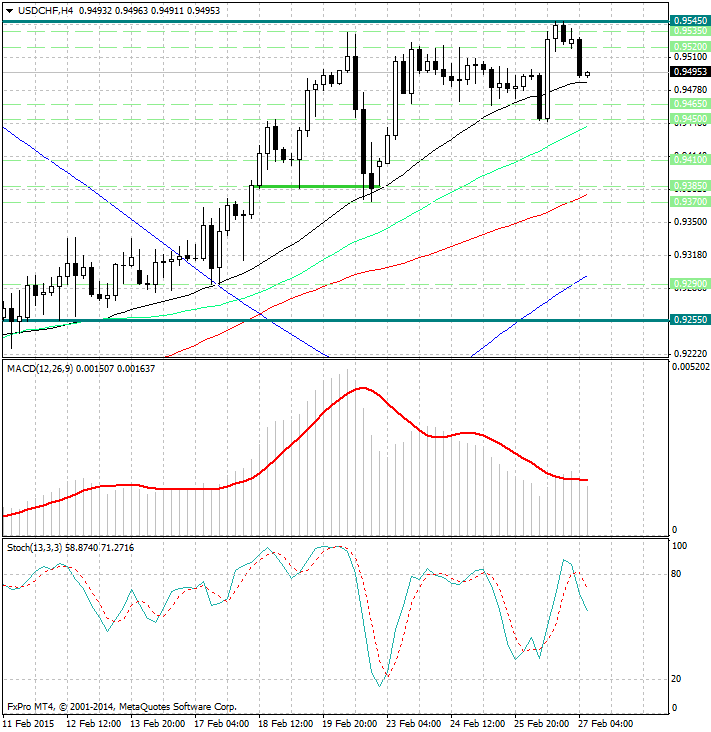Select the 0.93850 green price level label

(690, 186)
